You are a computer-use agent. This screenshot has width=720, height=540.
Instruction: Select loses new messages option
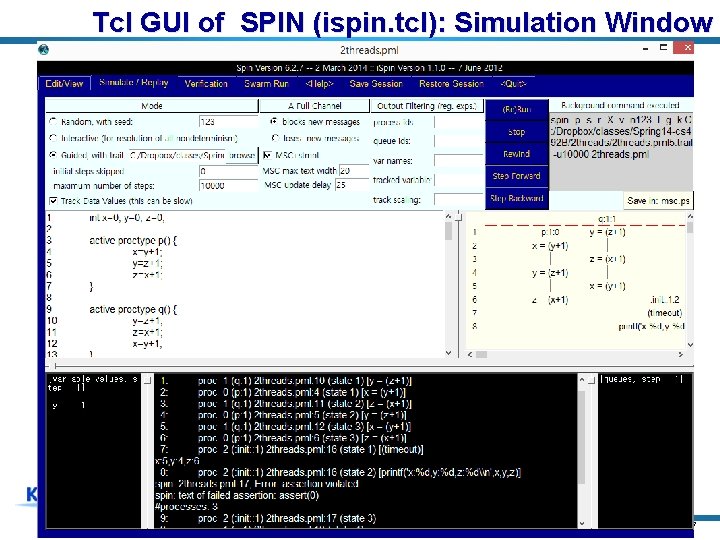(275, 138)
